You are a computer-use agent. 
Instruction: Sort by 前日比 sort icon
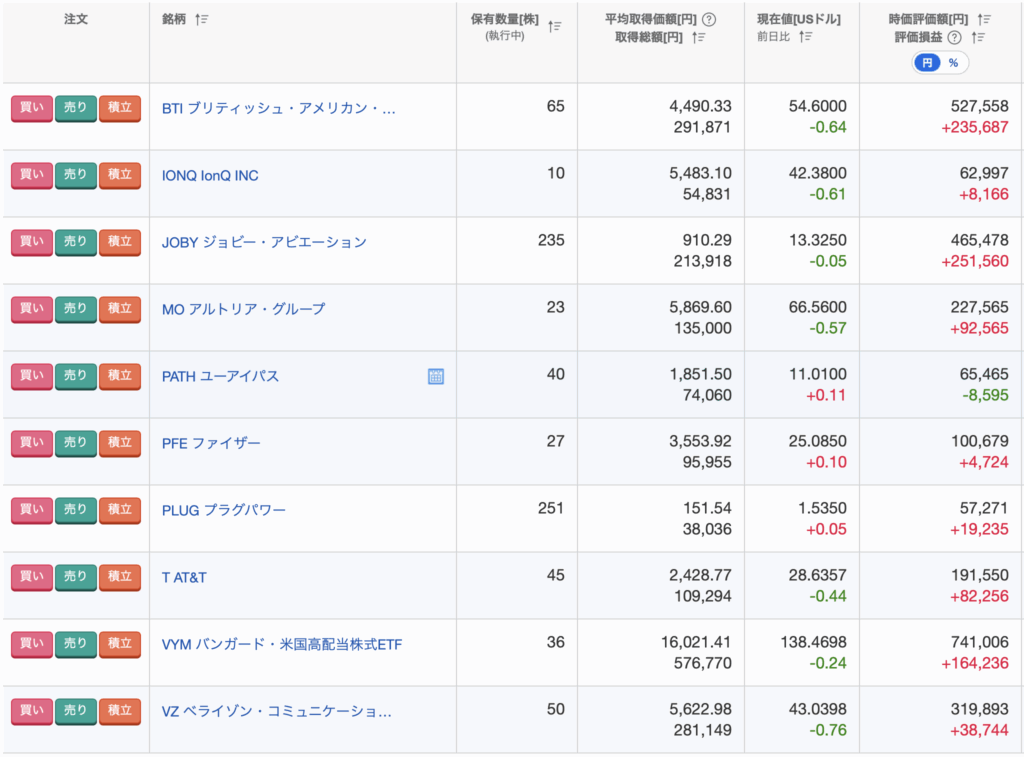click(805, 37)
